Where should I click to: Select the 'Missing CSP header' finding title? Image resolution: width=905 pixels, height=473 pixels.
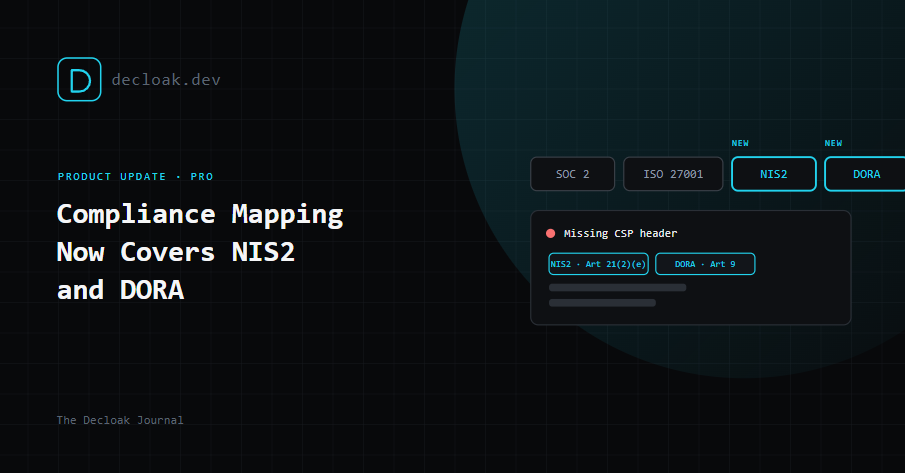[620, 233]
